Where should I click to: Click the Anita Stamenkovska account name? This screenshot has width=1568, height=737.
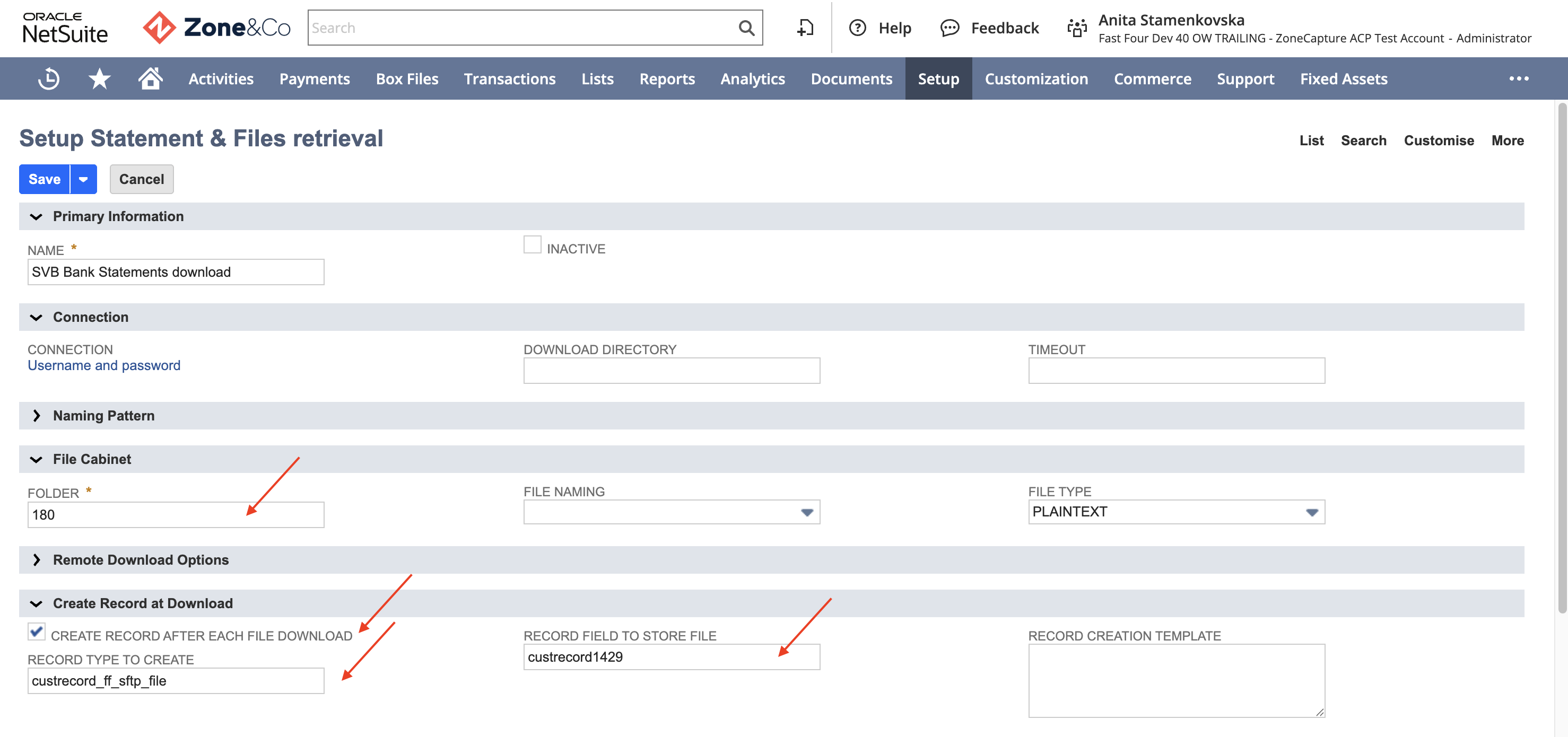[x=1171, y=20]
